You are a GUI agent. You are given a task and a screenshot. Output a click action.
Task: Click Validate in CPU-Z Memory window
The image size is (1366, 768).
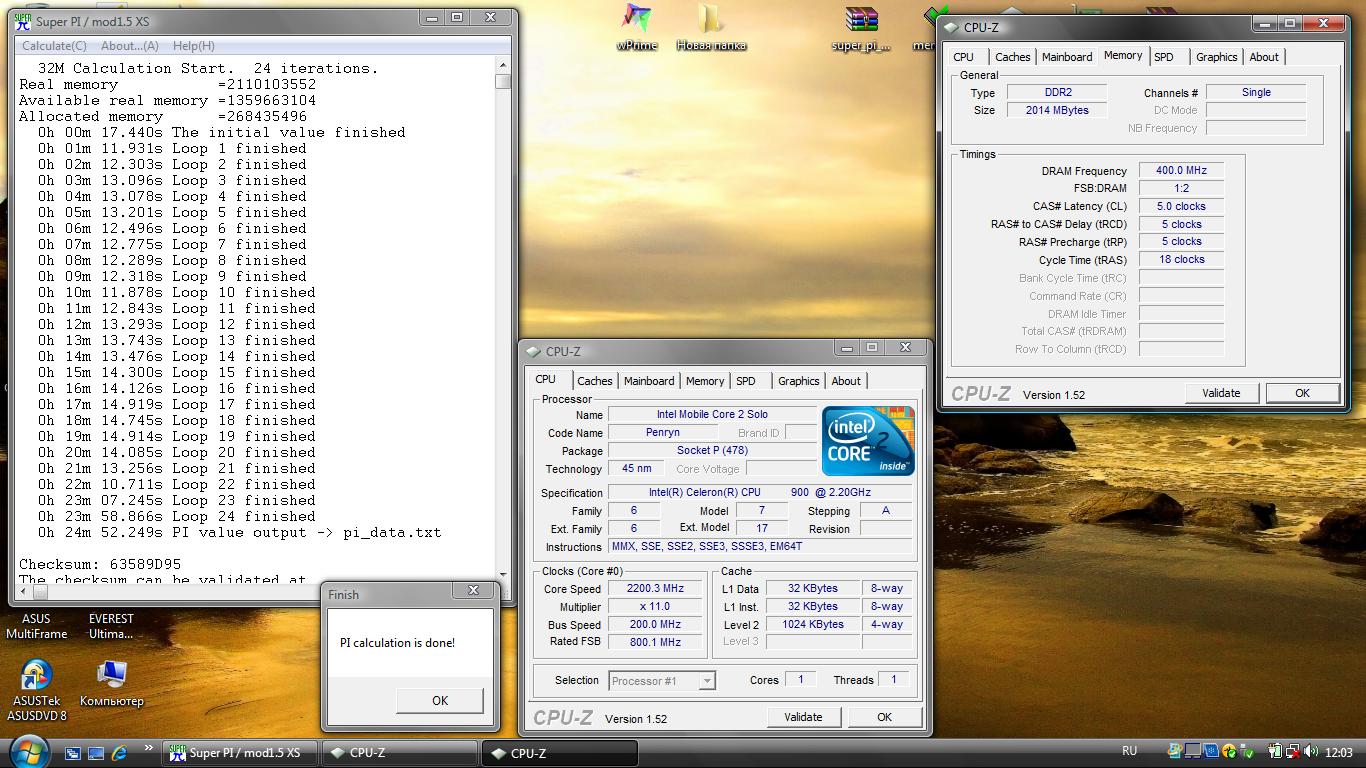tap(1221, 393)
